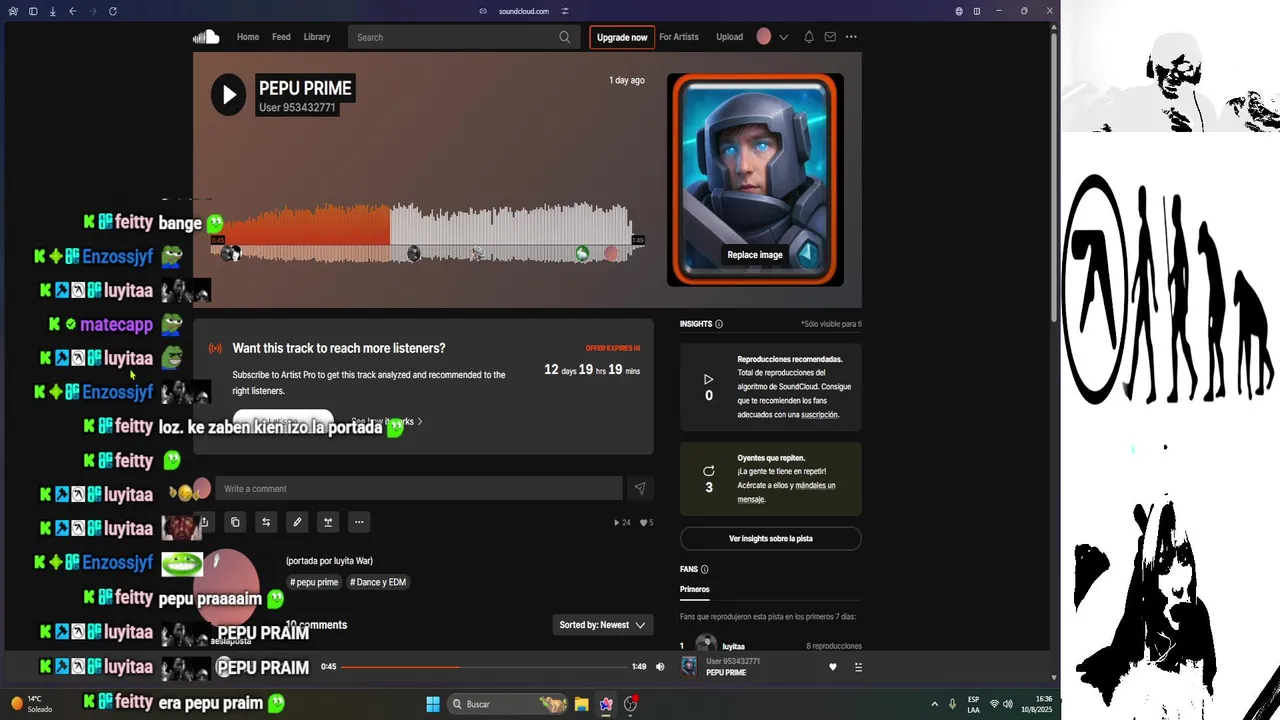Image resolution: width=1280 pixels, height=720 pixels.
Task: Click the browser back arrow
Action: pos(73,11)
